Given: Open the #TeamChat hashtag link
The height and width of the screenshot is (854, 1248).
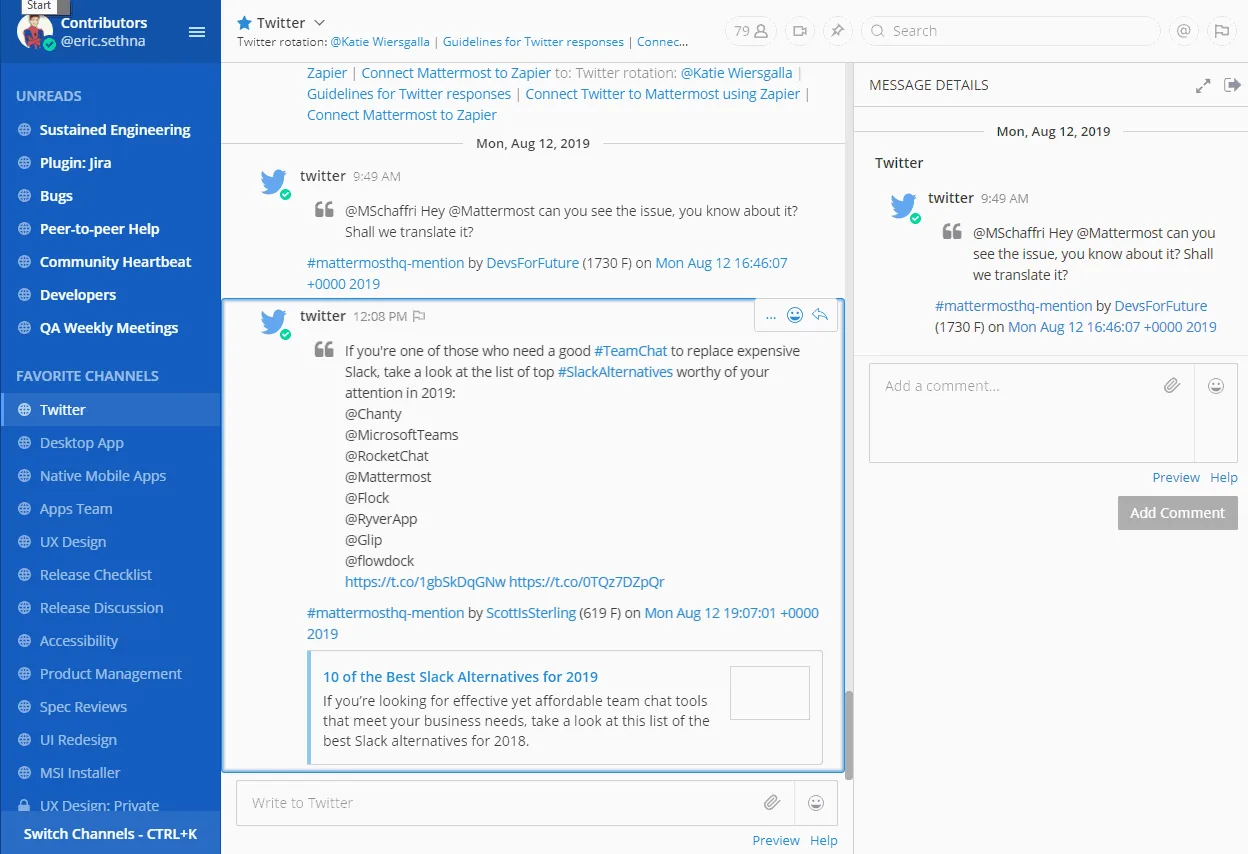Looking at the screenshot, I should [x=630, y=351].
